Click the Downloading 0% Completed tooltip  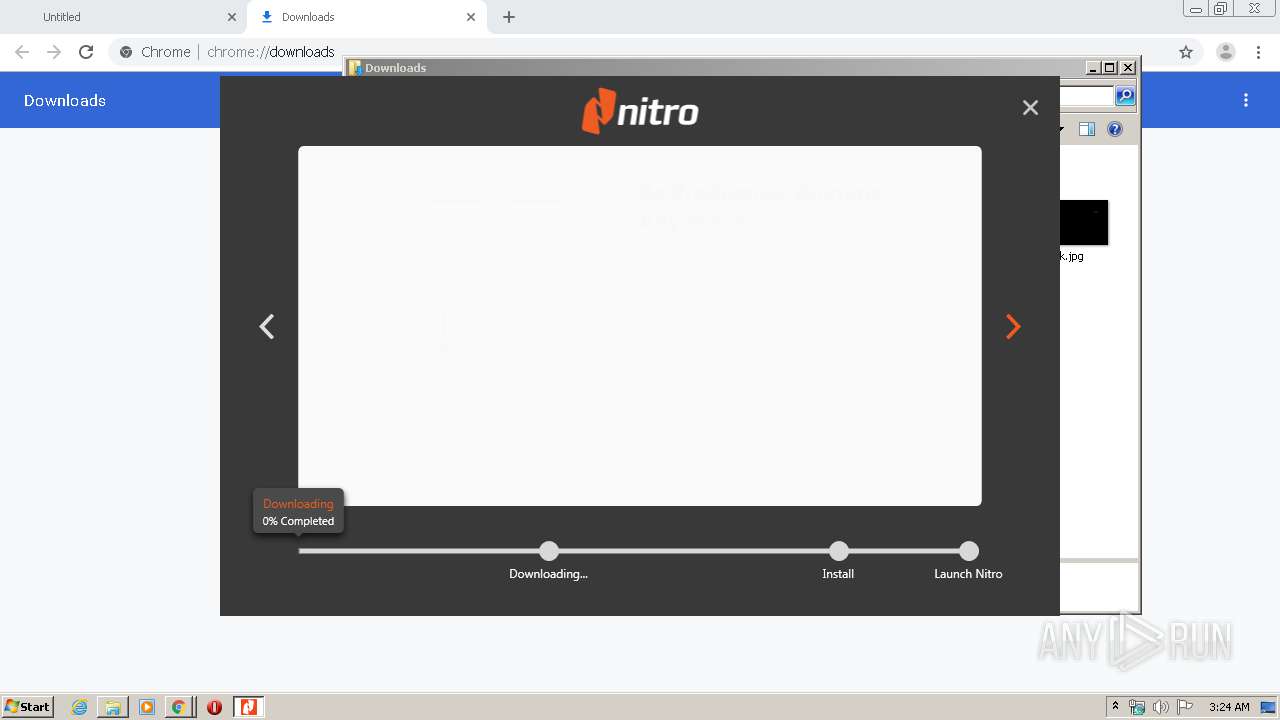pyautogui.click(x=298, y=511)
